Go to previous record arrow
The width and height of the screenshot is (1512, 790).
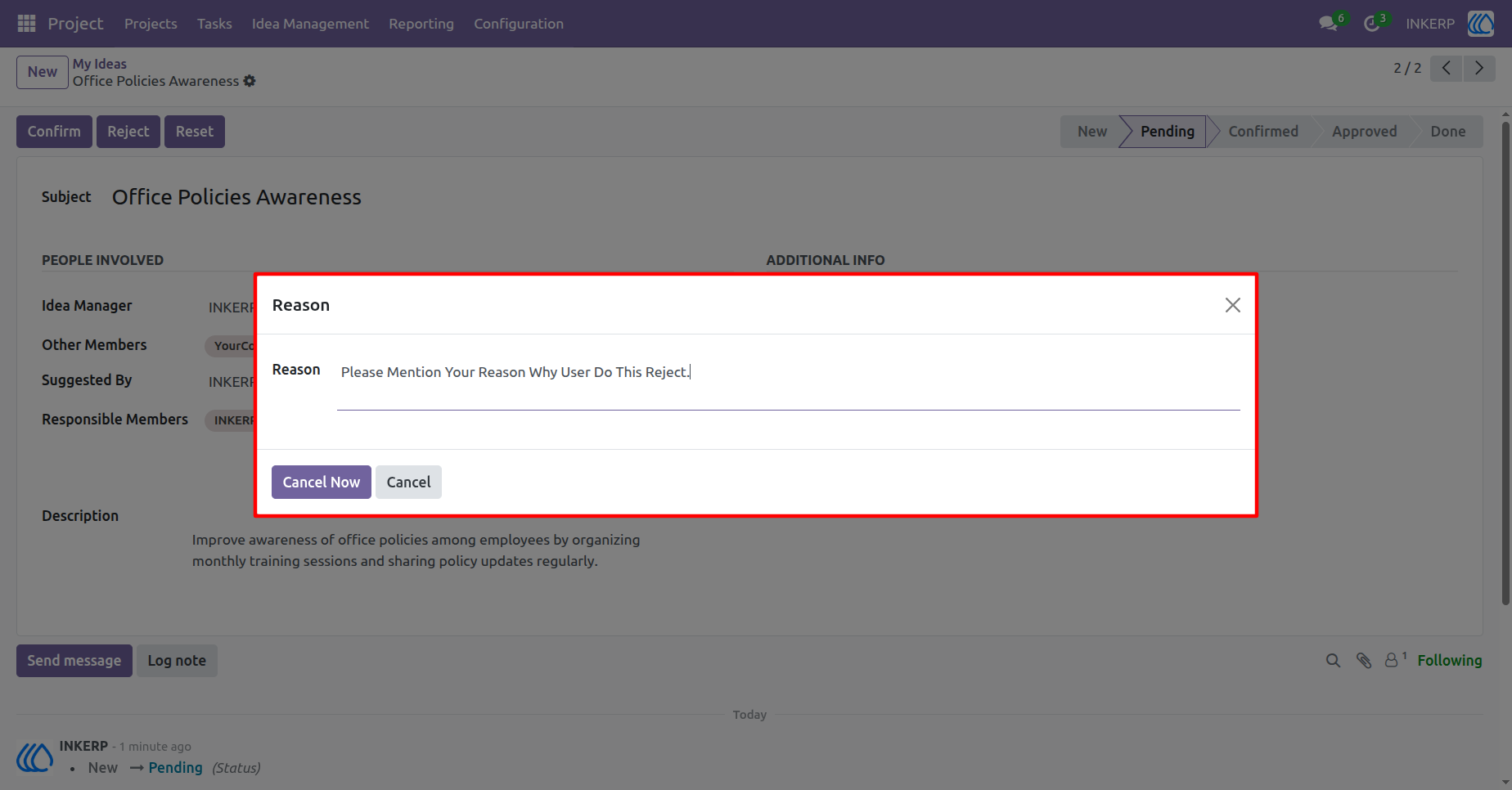click(x=1447, y=68)
